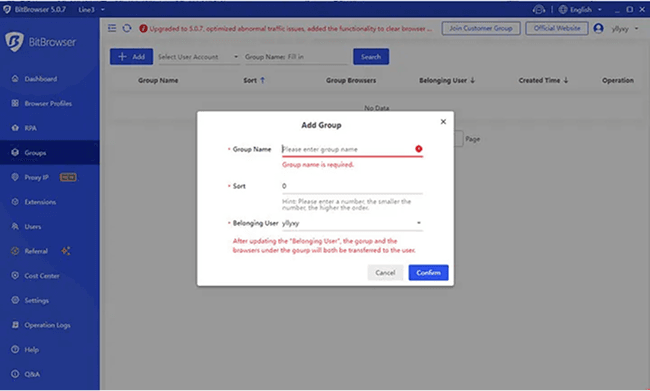Image resolution: width=650 pixels, height=391 pixels.
Task: Click the red upgrade notice icon
Action: pyautogui.click(x=143, y=29)
